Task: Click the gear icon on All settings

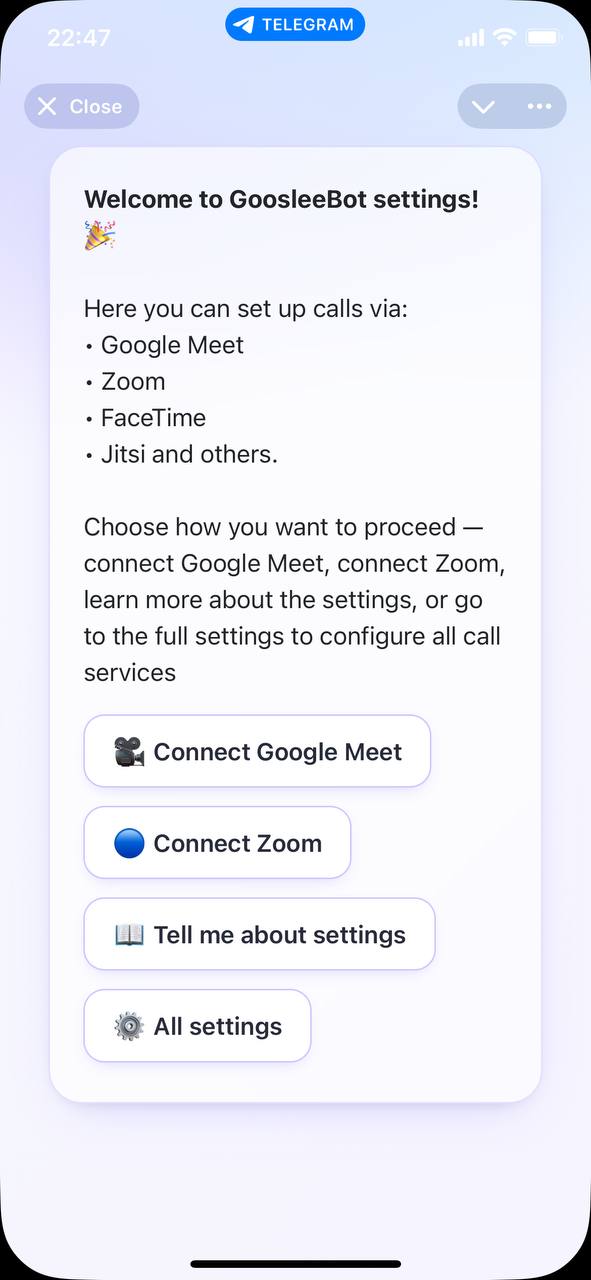Action: [x=129, y=1027]
